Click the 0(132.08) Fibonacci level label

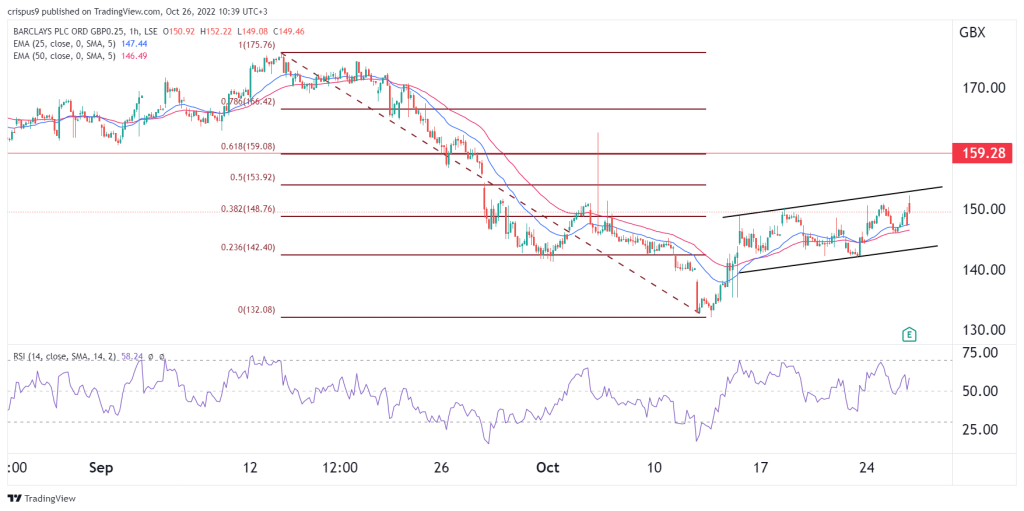[x=259, y=310]
